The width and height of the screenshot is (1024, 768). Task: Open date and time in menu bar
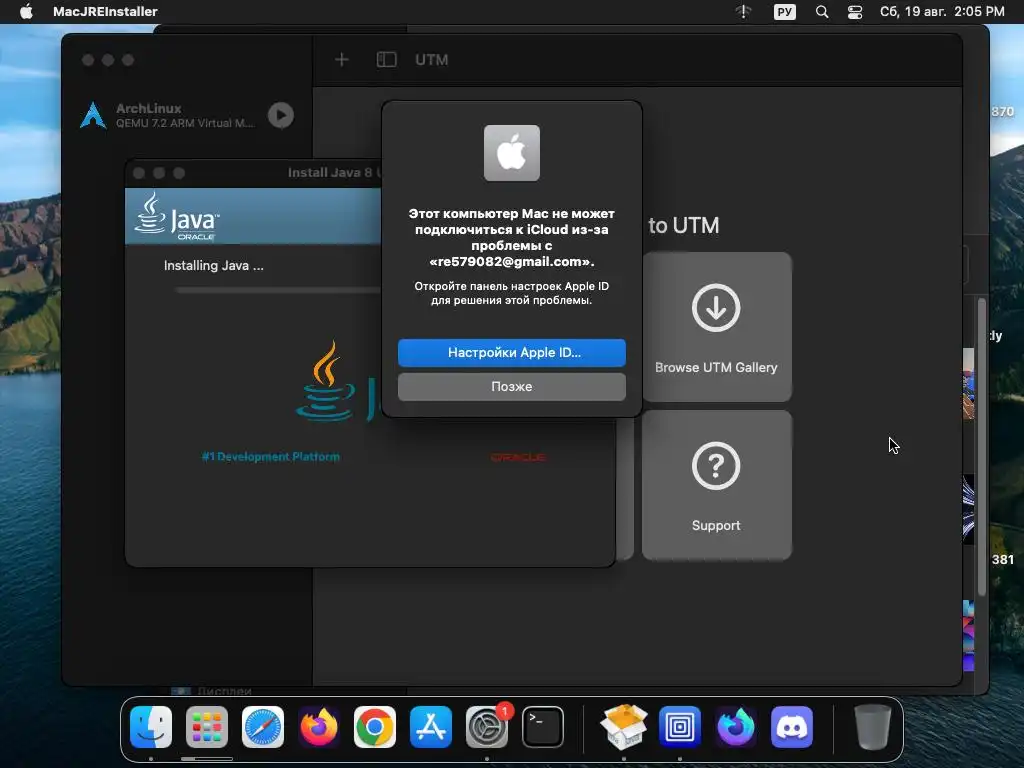(942, 12)
